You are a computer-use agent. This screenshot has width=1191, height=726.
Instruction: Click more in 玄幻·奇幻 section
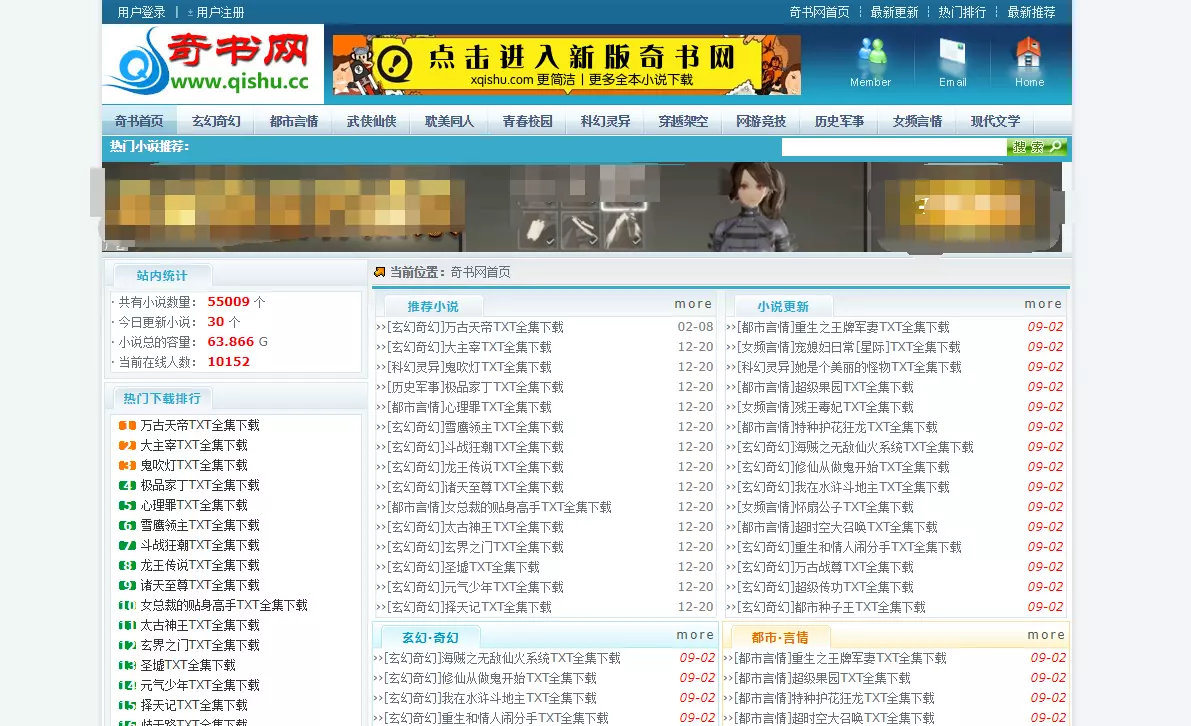coord(695,635)
